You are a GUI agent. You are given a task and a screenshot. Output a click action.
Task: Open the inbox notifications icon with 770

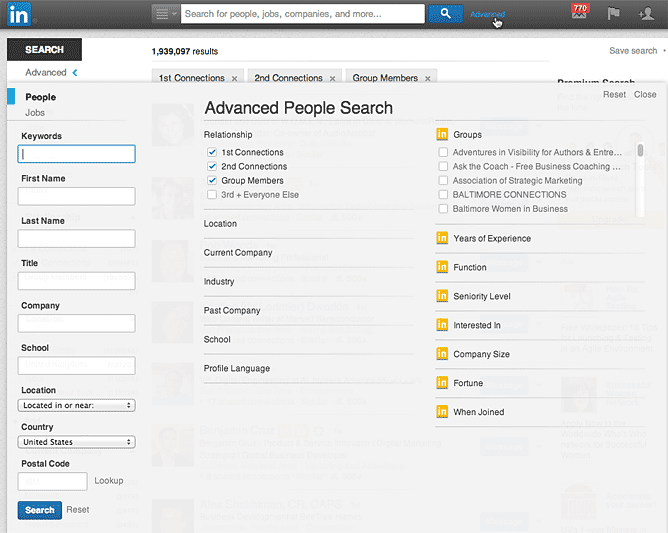tap(579, 12)
